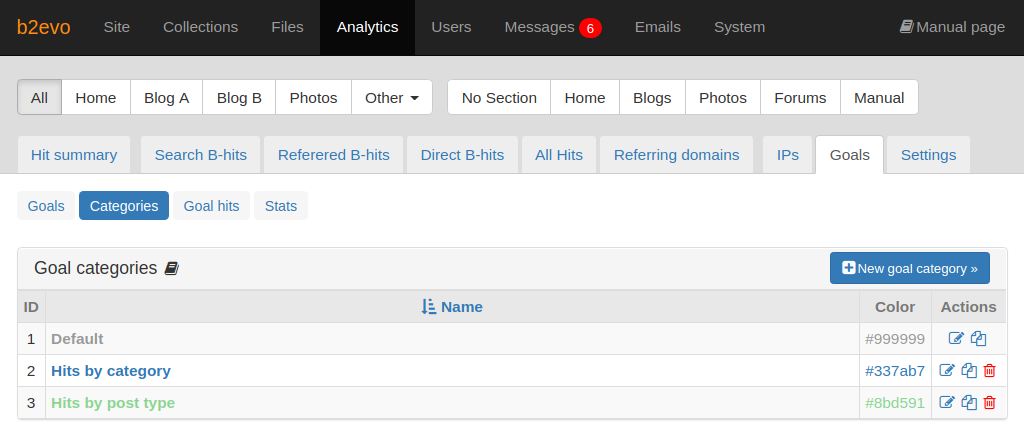This screenshot has height=440, width=1024.
Task: Duplicate the Hits by post type row
Action: pos(969,402)
